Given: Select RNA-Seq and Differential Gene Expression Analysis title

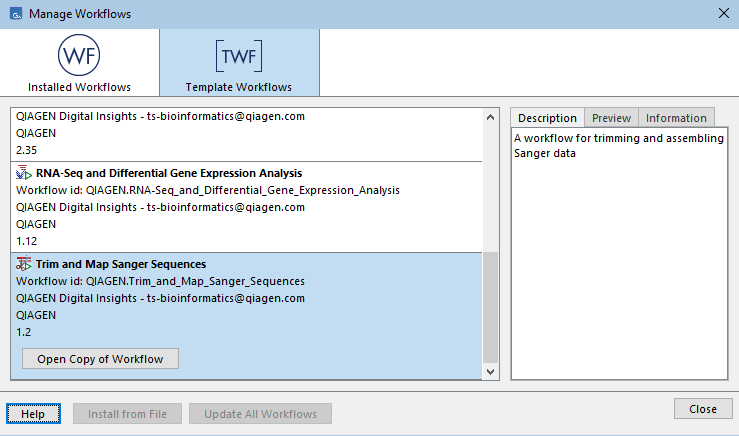Looking at the screenshot, I should point(169,173).
